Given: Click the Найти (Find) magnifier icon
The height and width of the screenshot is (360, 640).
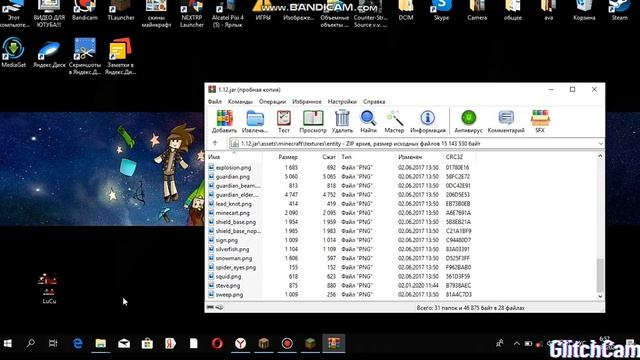Looking at the screenshot, I should tap(368, 121).
